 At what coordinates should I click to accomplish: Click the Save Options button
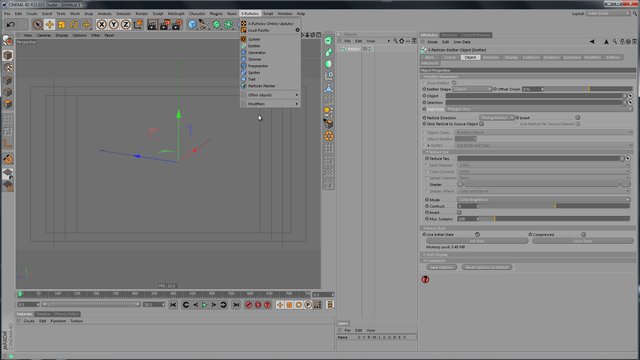click(441, 267)
